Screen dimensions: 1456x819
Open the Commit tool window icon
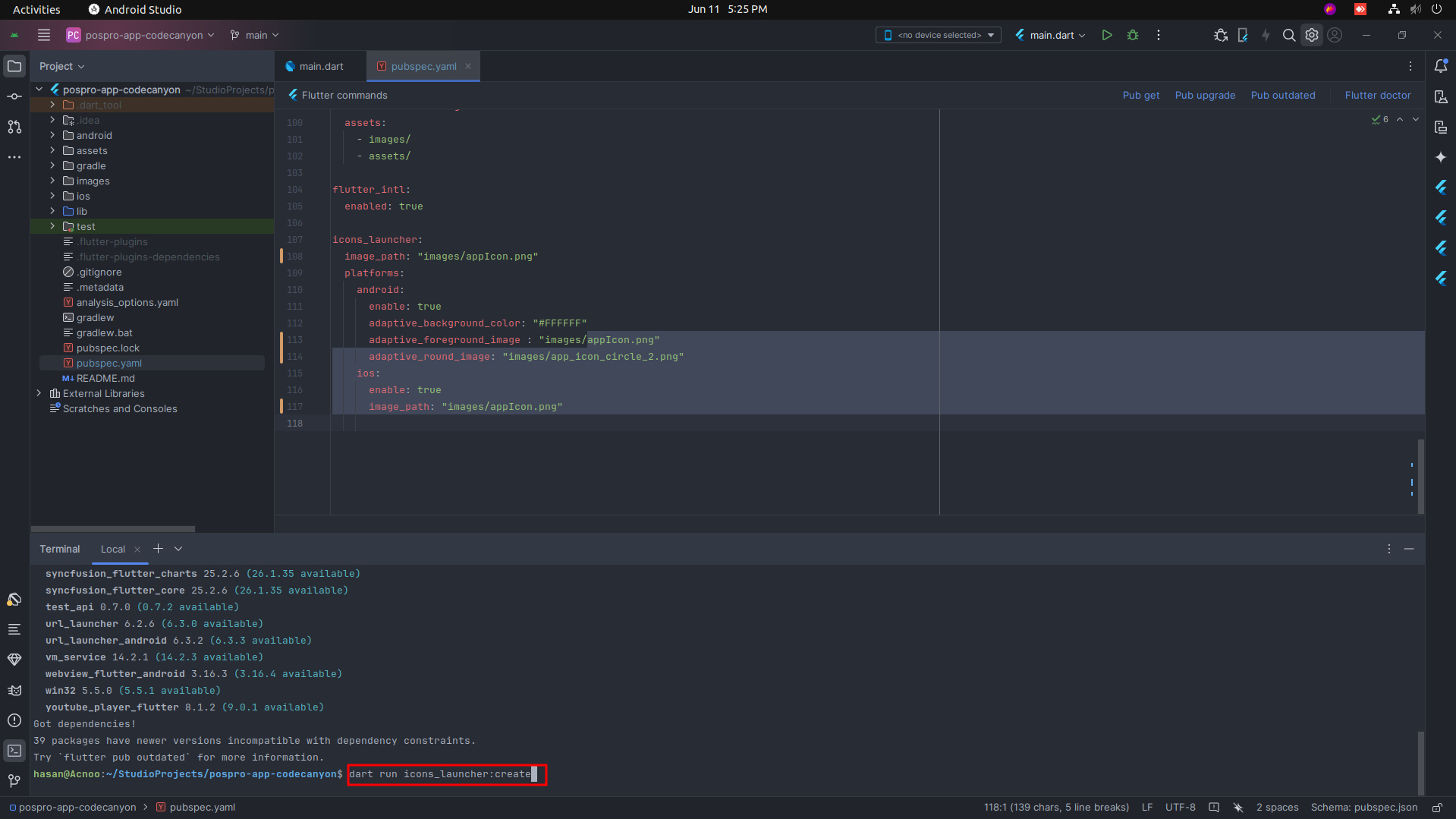pyautogui.click(x=14, y=96)
